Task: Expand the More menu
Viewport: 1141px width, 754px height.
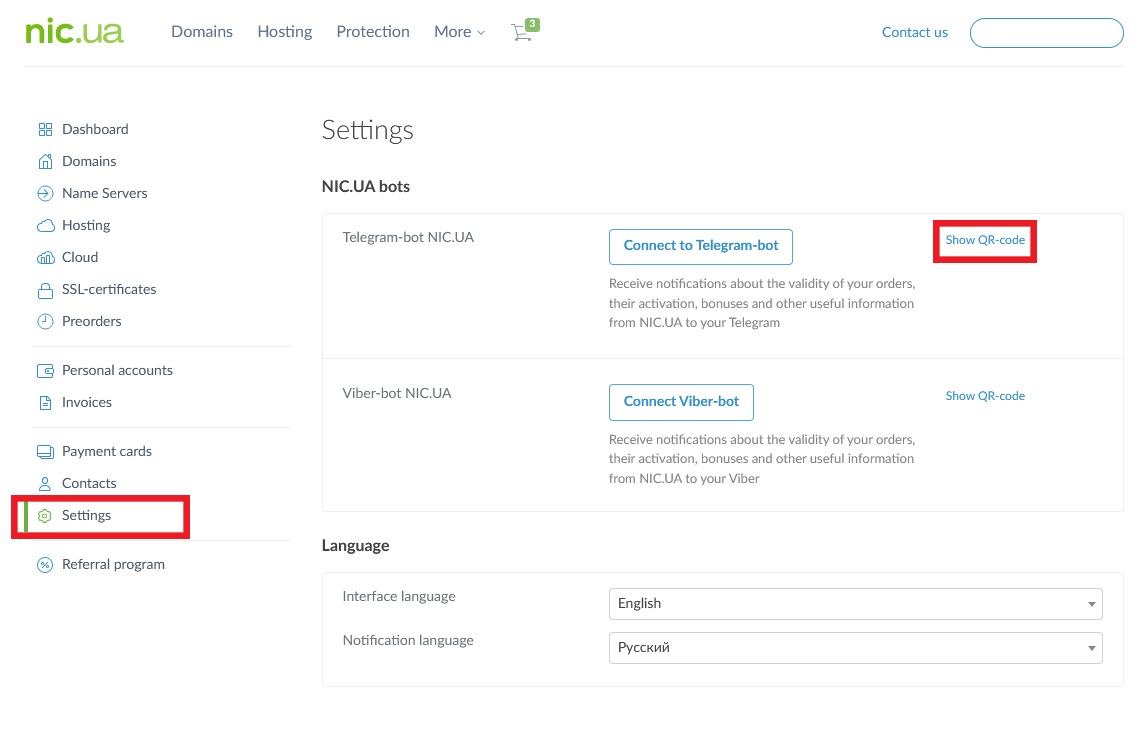Action: pyautogui.click(x=459, y=32)
